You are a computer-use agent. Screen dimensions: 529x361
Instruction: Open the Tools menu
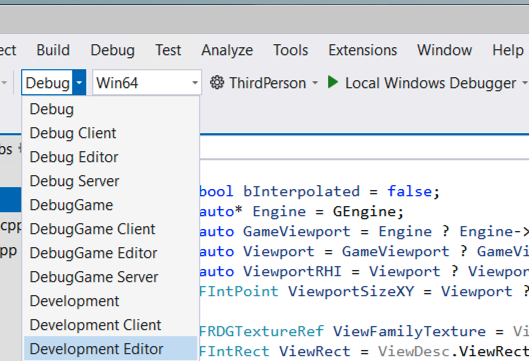click(290, 50)
